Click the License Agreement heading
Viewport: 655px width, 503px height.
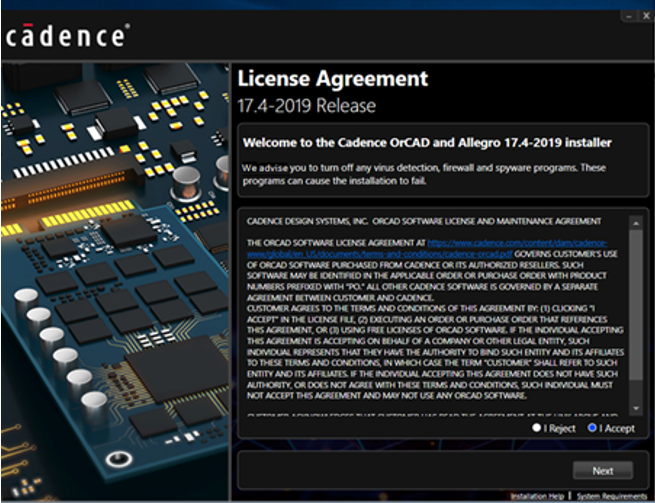point(333,79)
